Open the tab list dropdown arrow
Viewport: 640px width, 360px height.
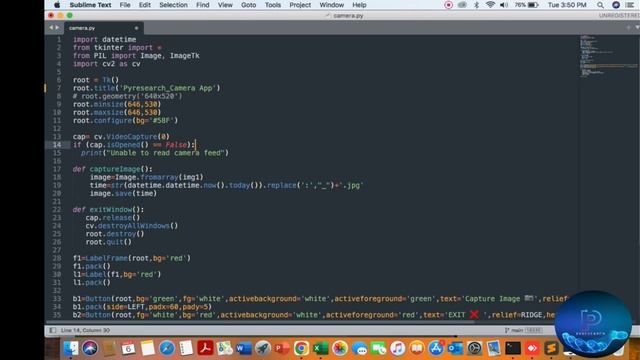[x=637, y=27]
